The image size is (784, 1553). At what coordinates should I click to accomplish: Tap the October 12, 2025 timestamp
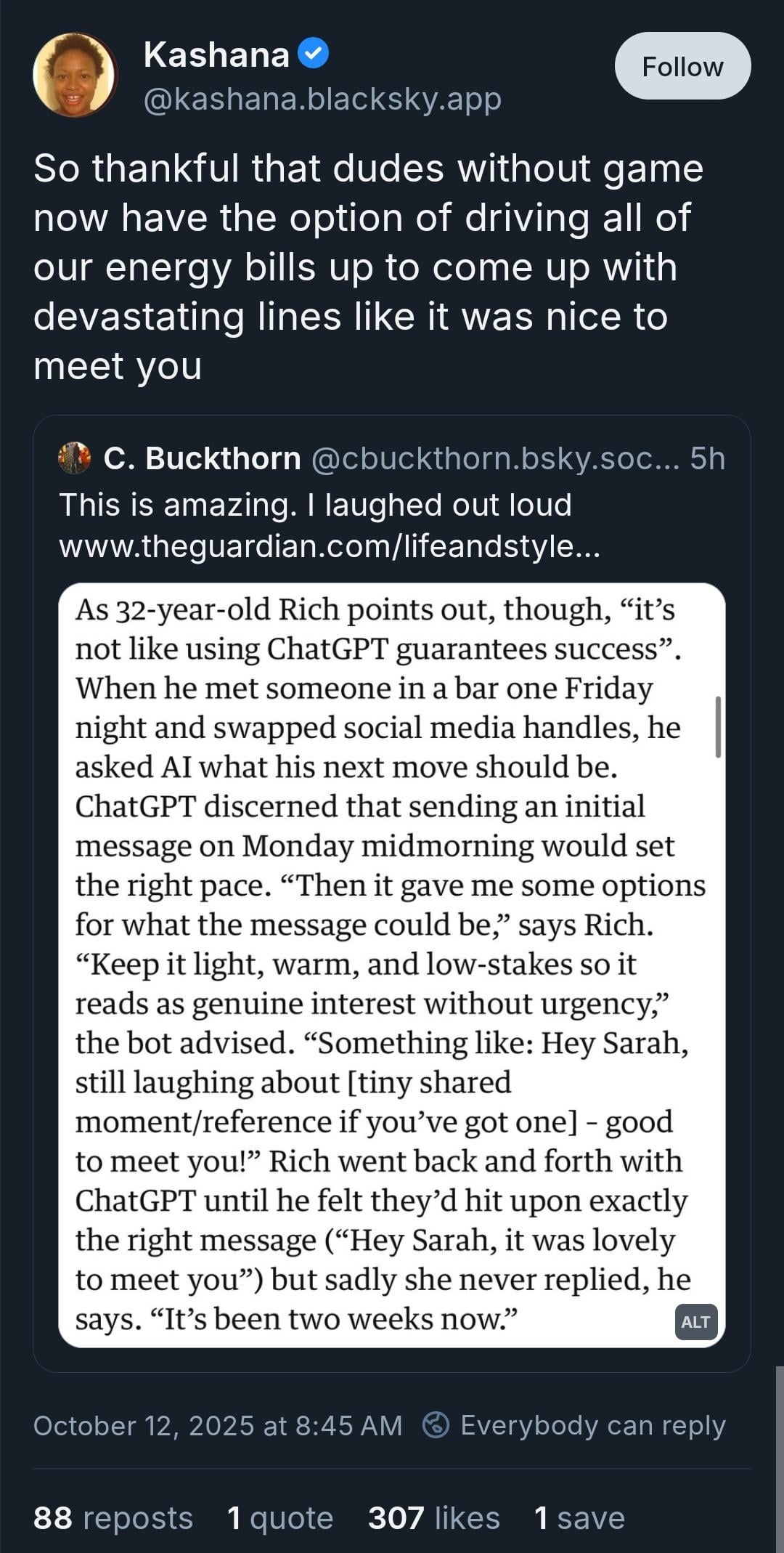[218, 1425]
